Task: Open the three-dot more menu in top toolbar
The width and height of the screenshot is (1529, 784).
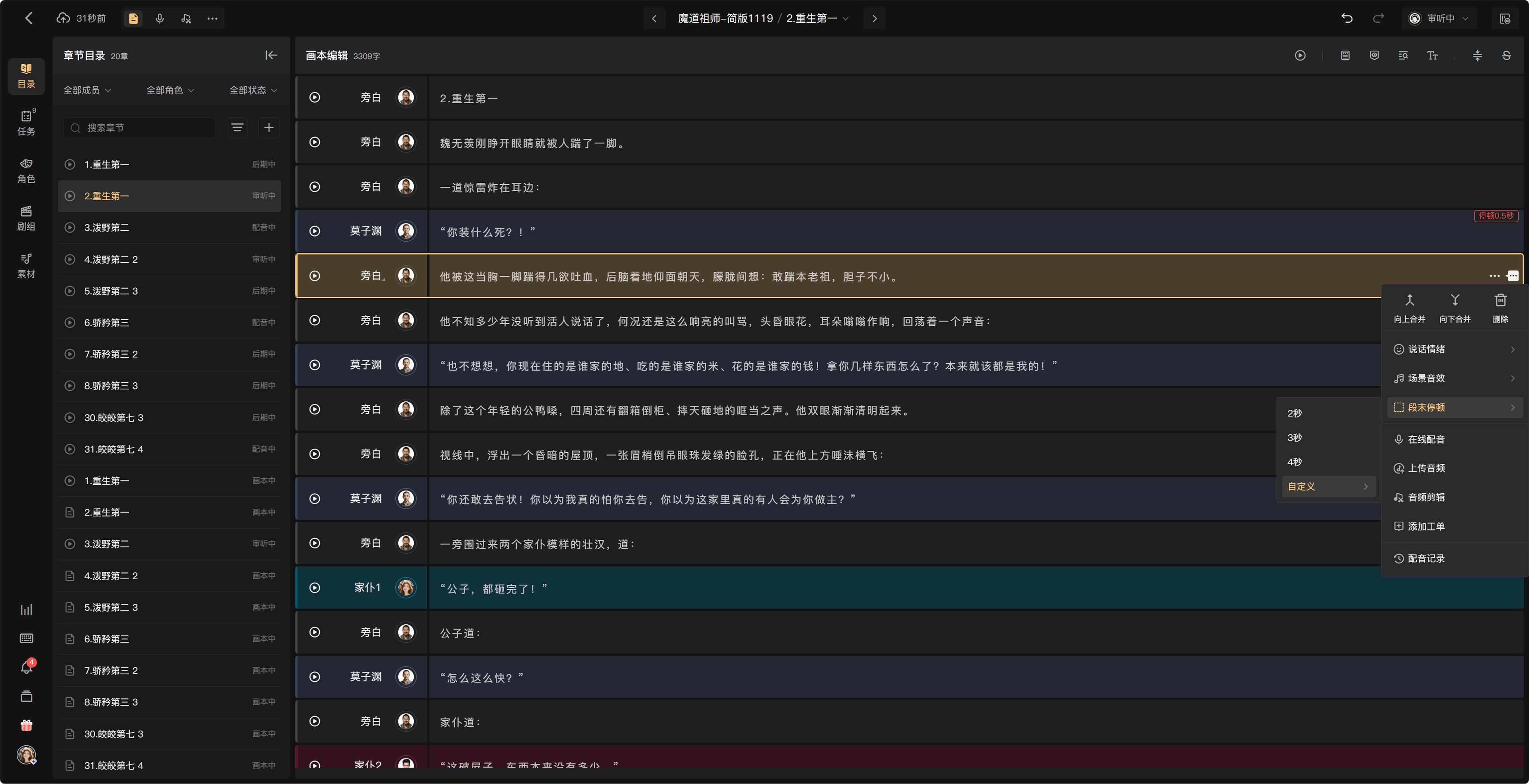Action: pyautogui.click(x=212, y=18)
